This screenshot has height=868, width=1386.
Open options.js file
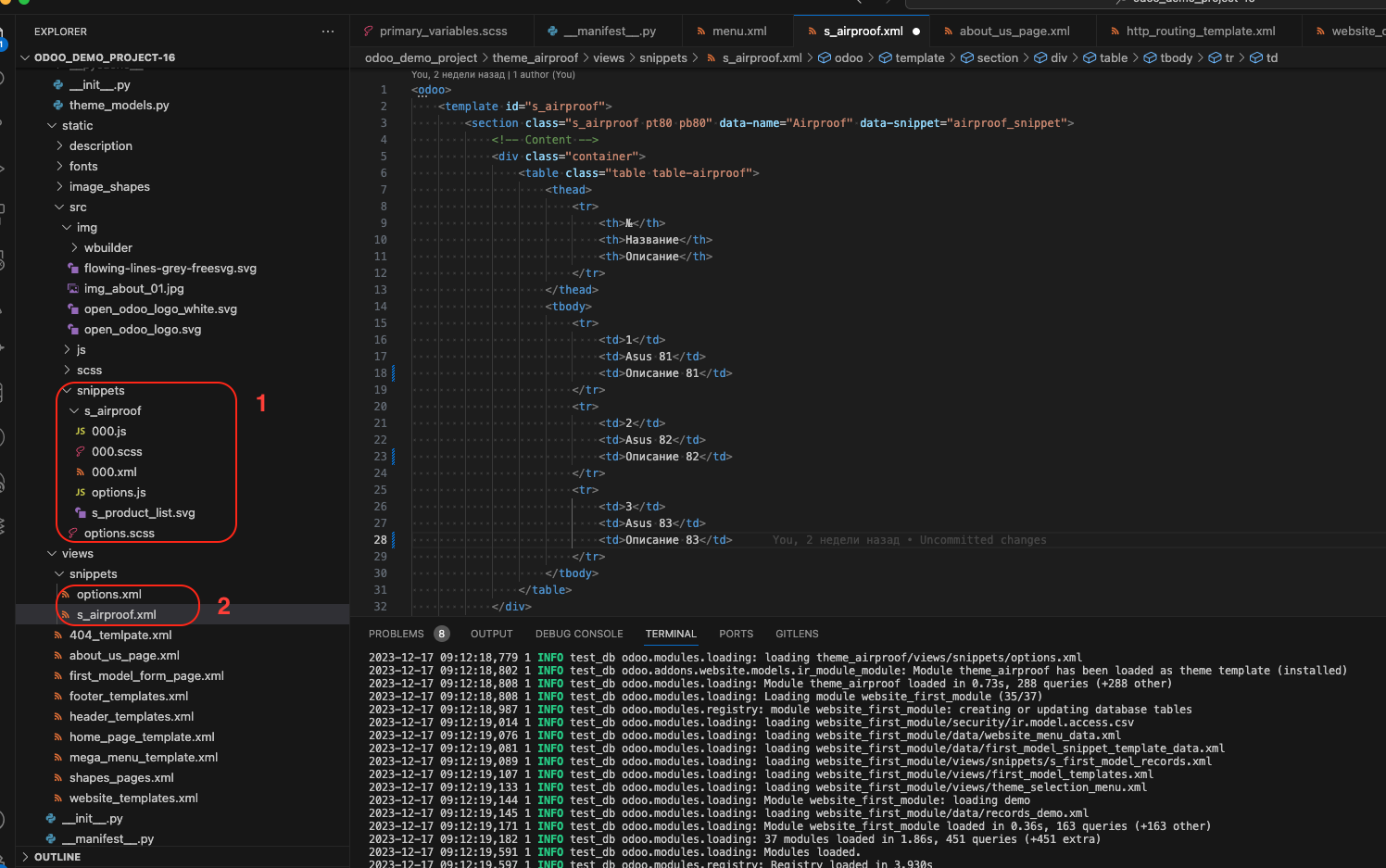click(119, 493)
